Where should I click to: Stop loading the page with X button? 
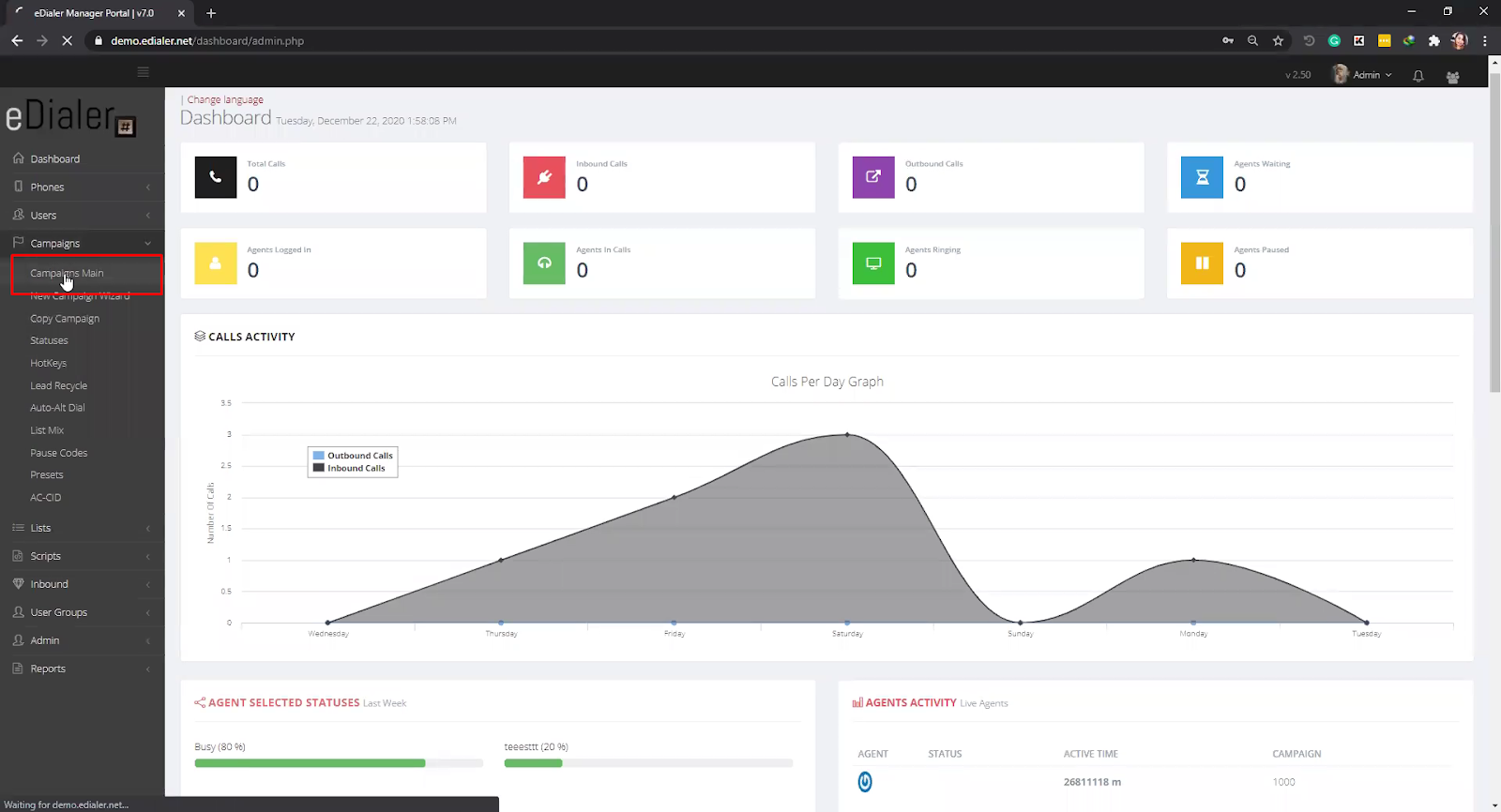tap(67, 40)
